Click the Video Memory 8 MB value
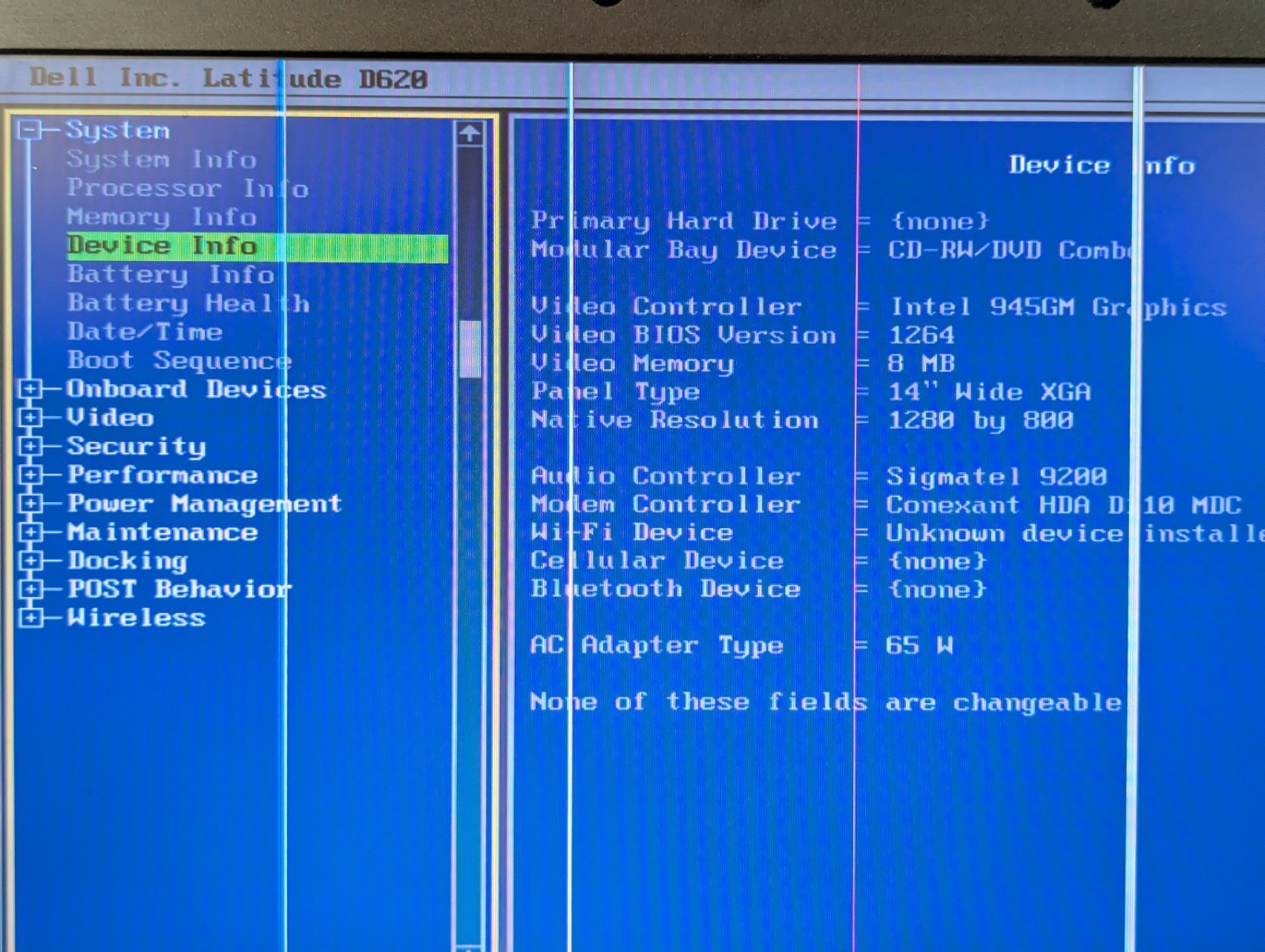The width and height of the screenshot is (1265, 952). point(922,364)
